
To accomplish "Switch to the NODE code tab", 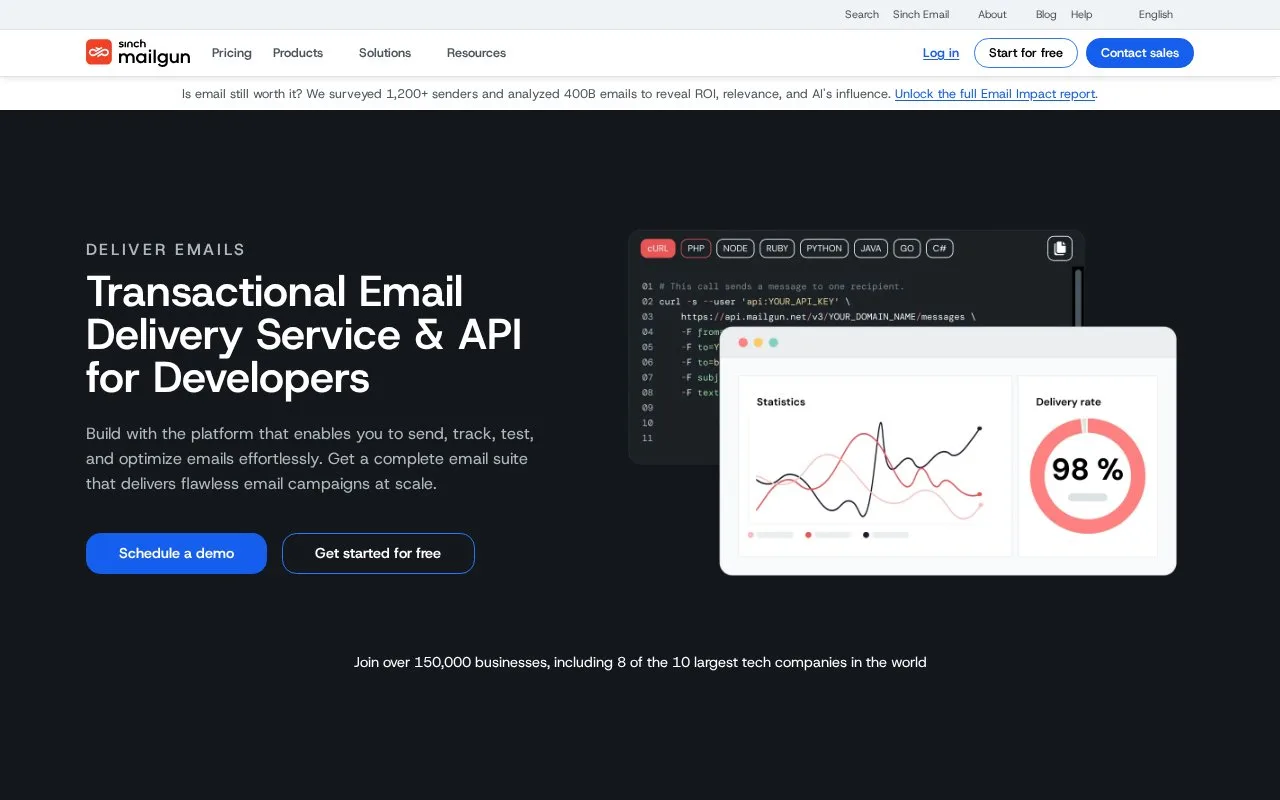I will click(735, 248).
